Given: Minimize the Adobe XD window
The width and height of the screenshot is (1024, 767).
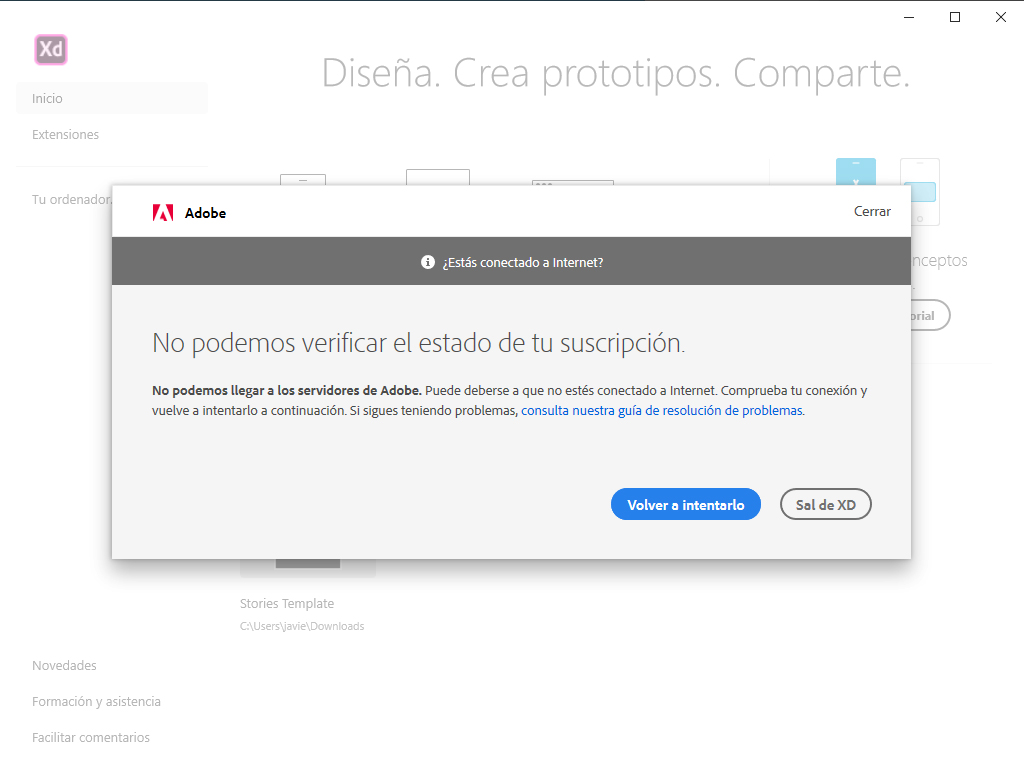Looking at the screenshot, I should pos(908,17).
